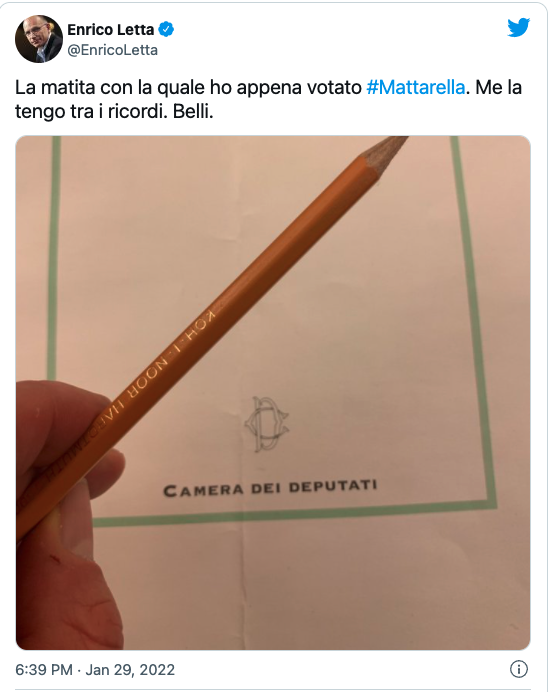This screenshot has height=692, width=549.
Task: Click the blue verified badge
Action: click(166, 30)
